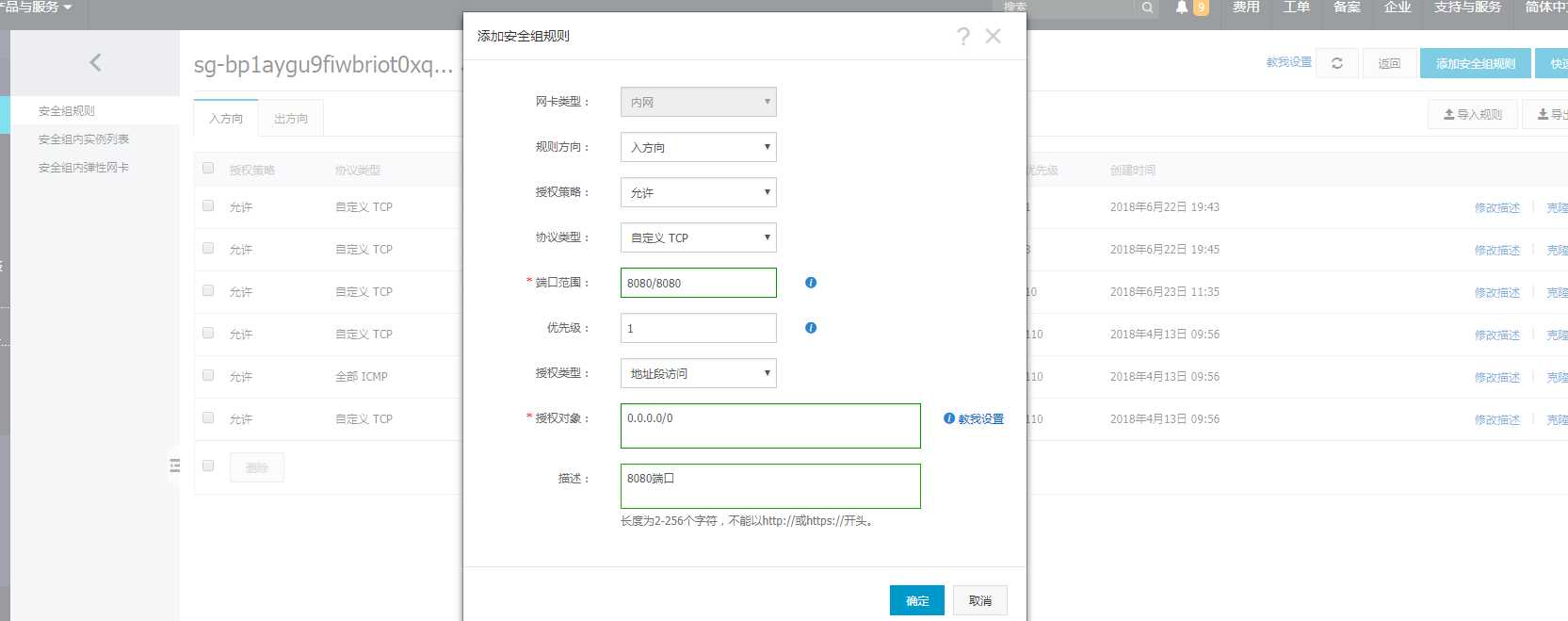Check the 全部 ICMP rule row checkbox

(x=208, y=375)
